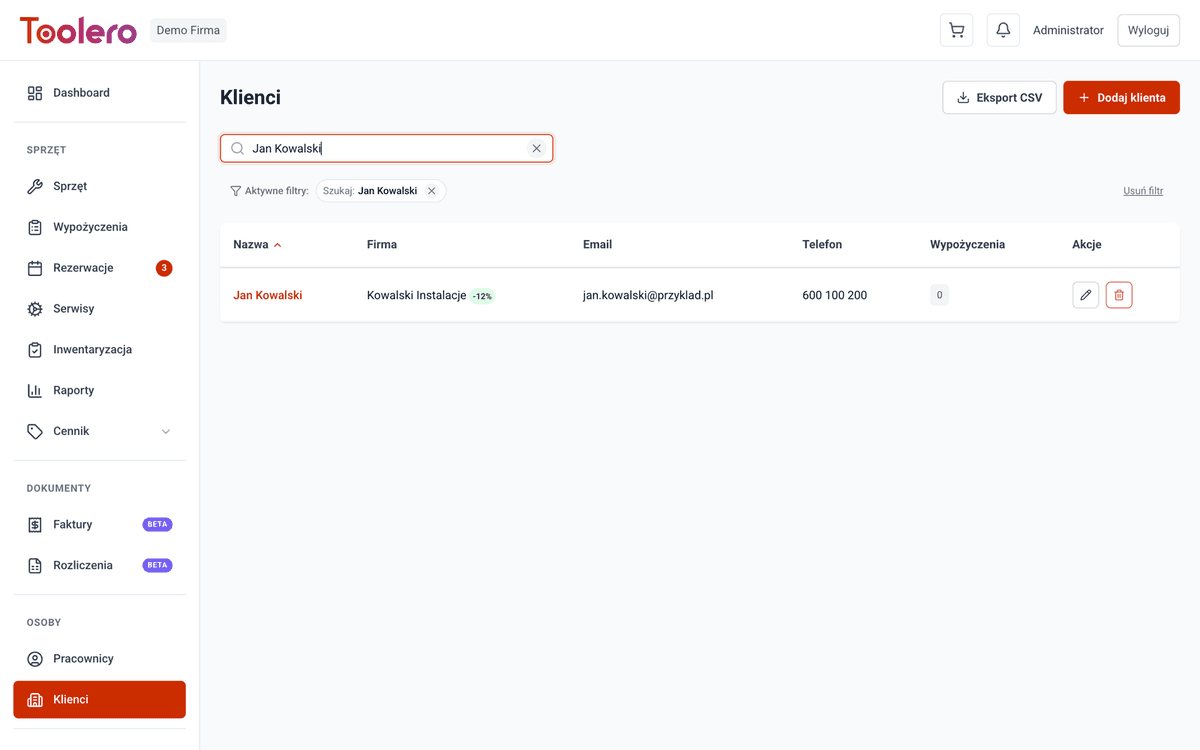Click the Firma column header

pos(382,245)
